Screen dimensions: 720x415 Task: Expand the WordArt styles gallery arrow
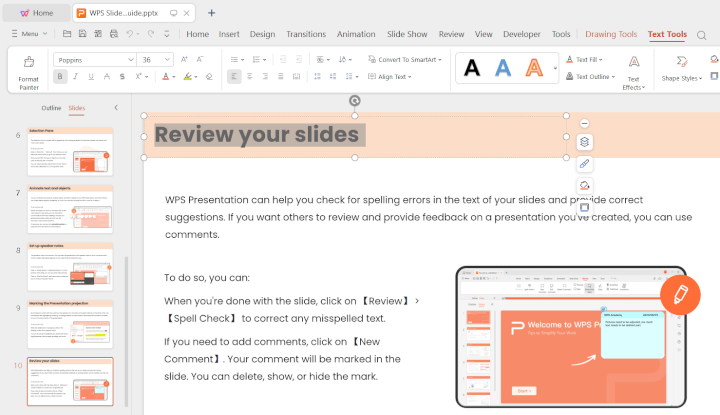555,68
